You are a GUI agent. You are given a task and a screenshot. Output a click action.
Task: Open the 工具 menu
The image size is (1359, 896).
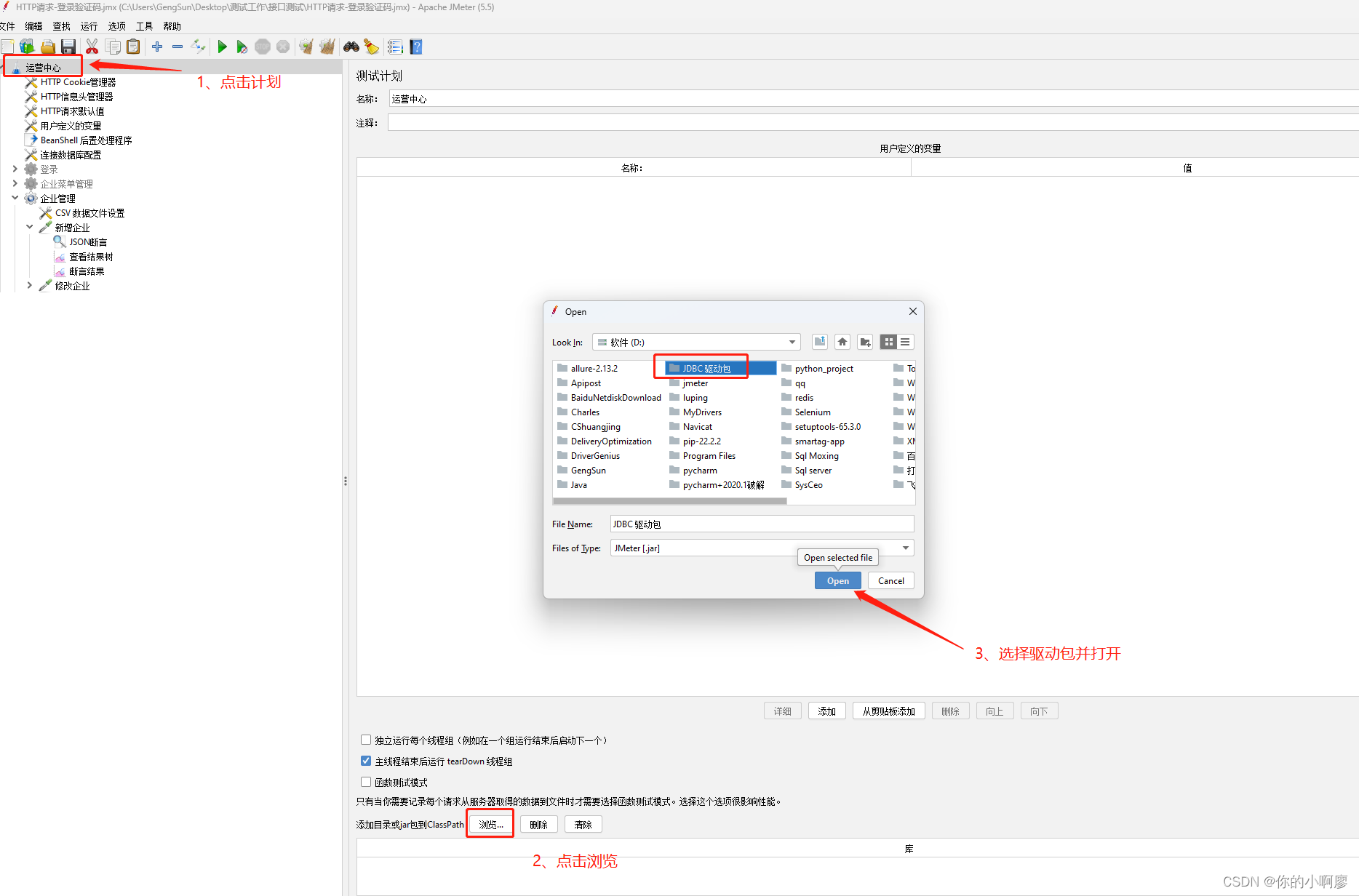click(x=145, y=26)
